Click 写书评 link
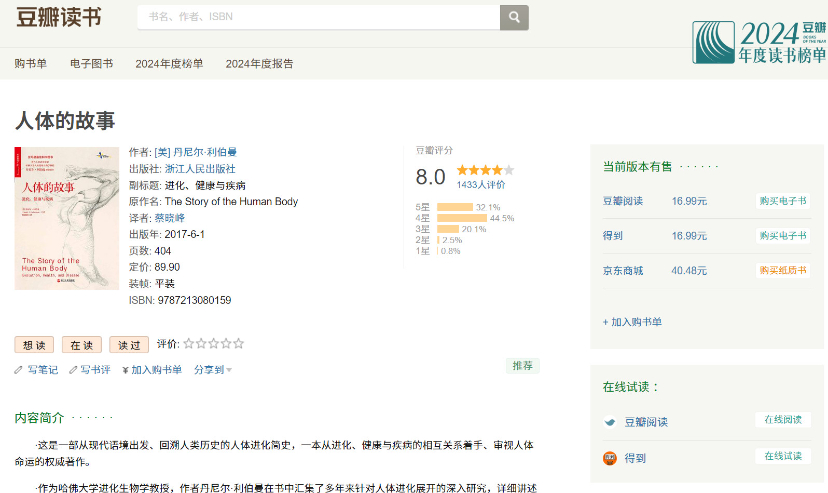 96,370
